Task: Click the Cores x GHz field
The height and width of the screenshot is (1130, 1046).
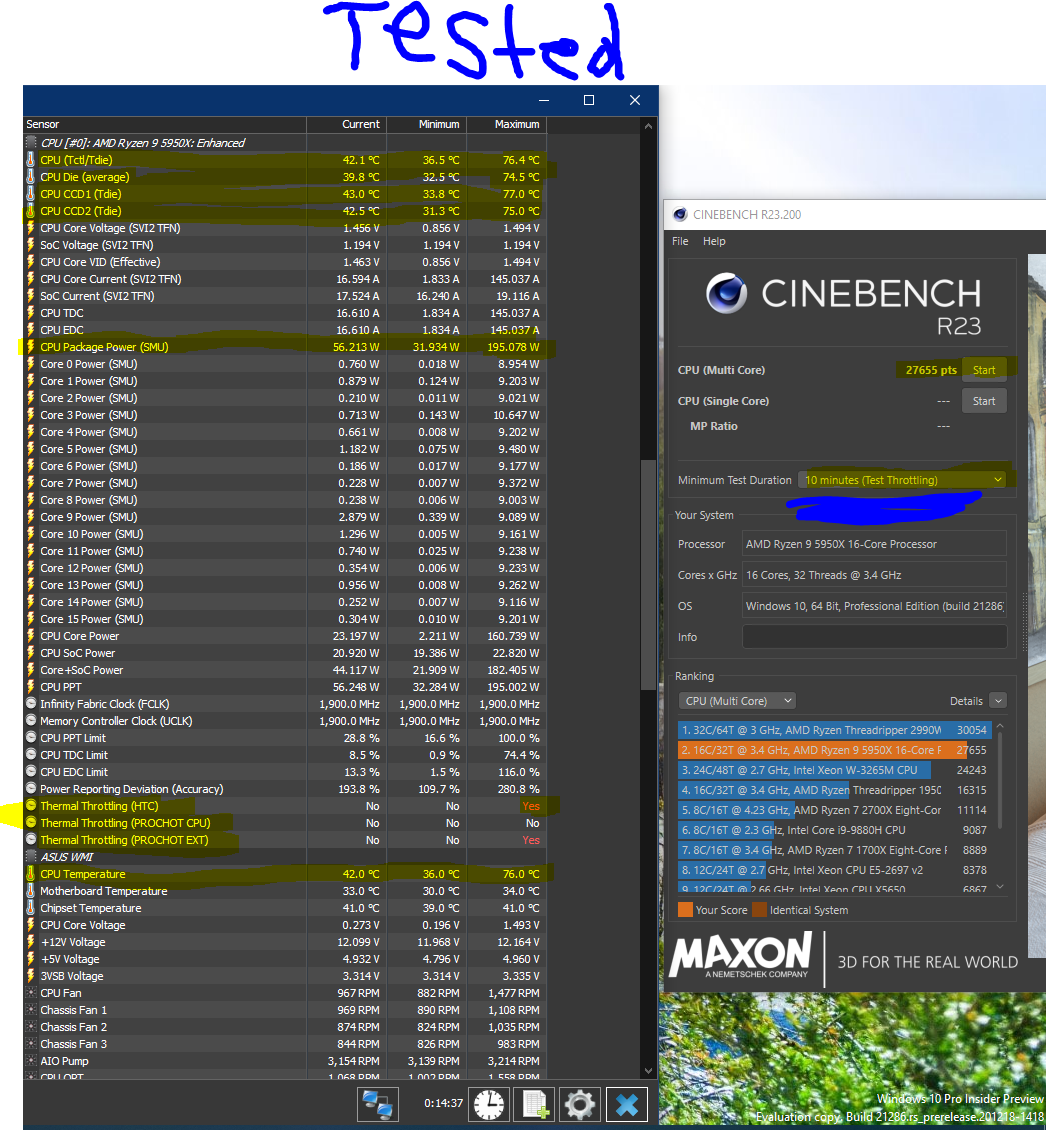Action: (874, 575)
